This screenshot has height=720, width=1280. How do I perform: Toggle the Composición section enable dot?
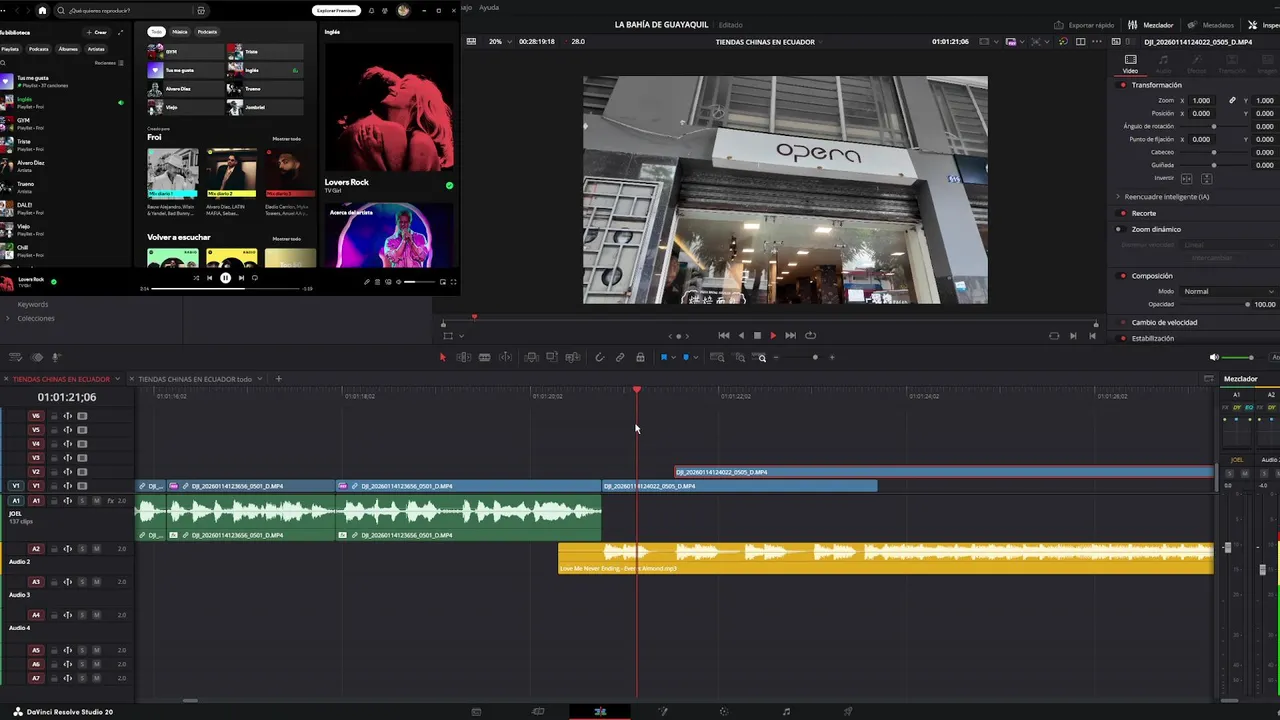[1123, 276]
